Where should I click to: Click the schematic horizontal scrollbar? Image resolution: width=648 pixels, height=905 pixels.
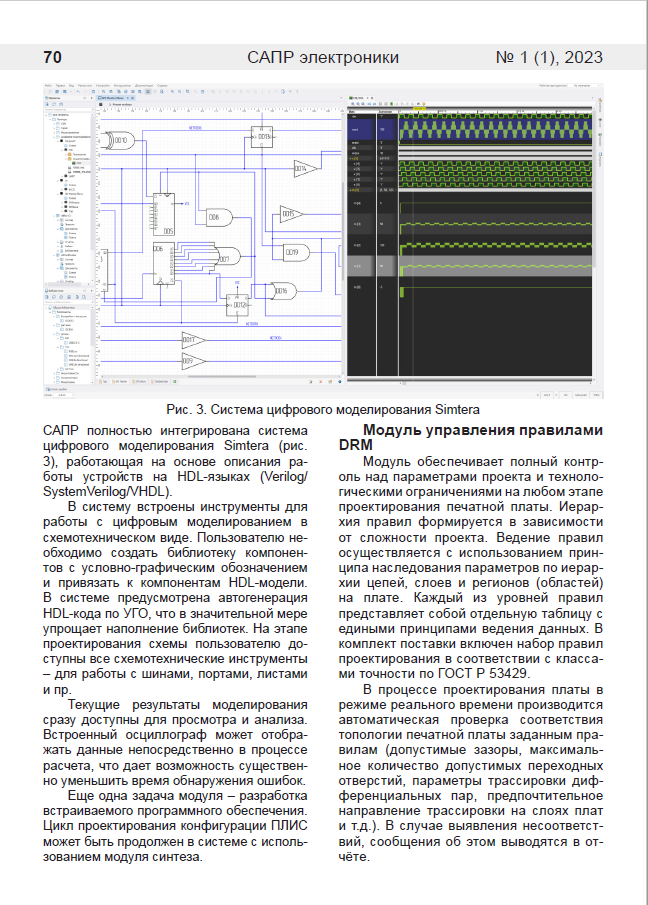point(222,376)
